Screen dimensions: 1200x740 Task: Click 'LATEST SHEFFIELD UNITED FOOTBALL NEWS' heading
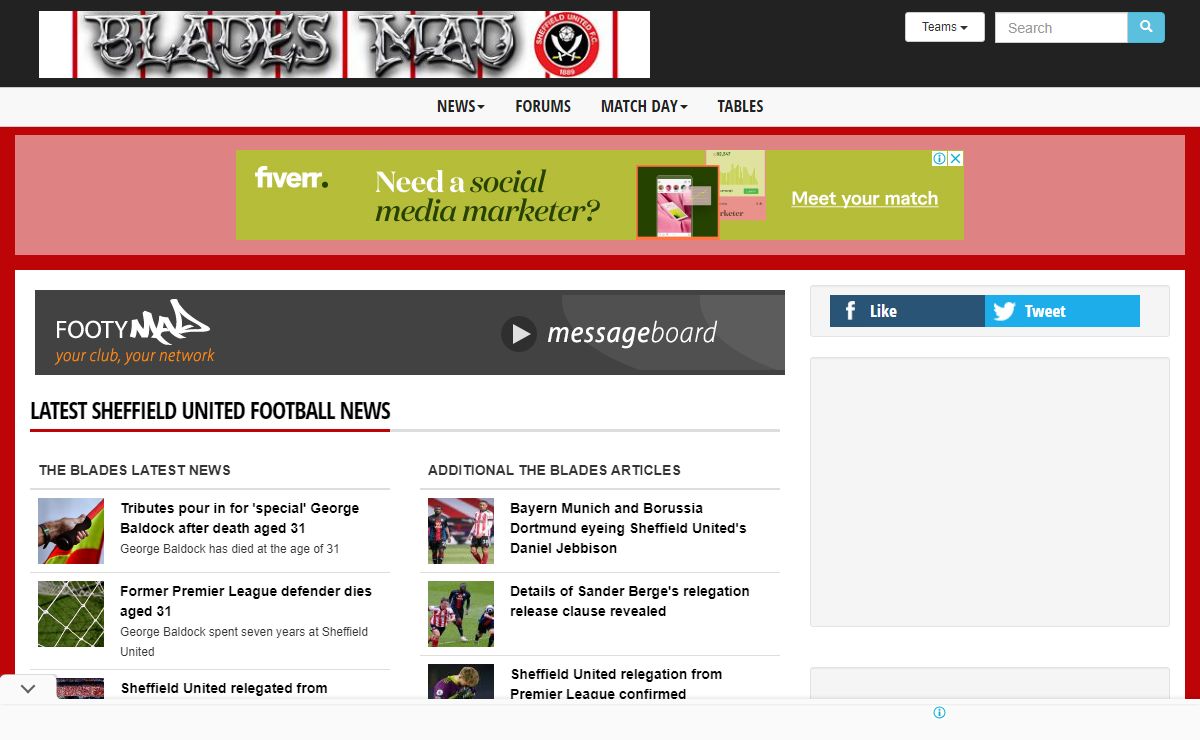pyautogui.click(x=210, y=411)
